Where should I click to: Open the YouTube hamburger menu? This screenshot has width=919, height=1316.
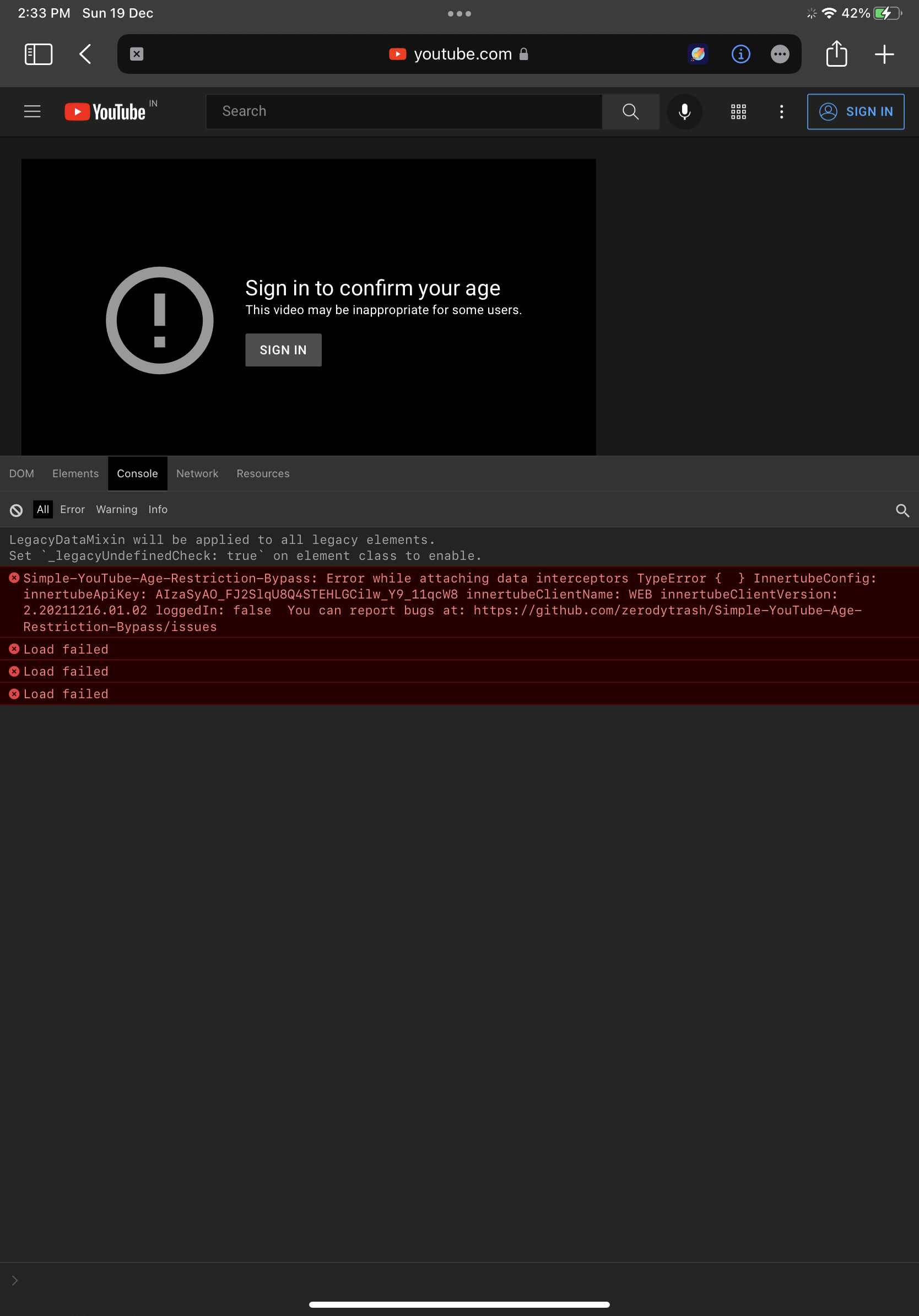point(32,111)
